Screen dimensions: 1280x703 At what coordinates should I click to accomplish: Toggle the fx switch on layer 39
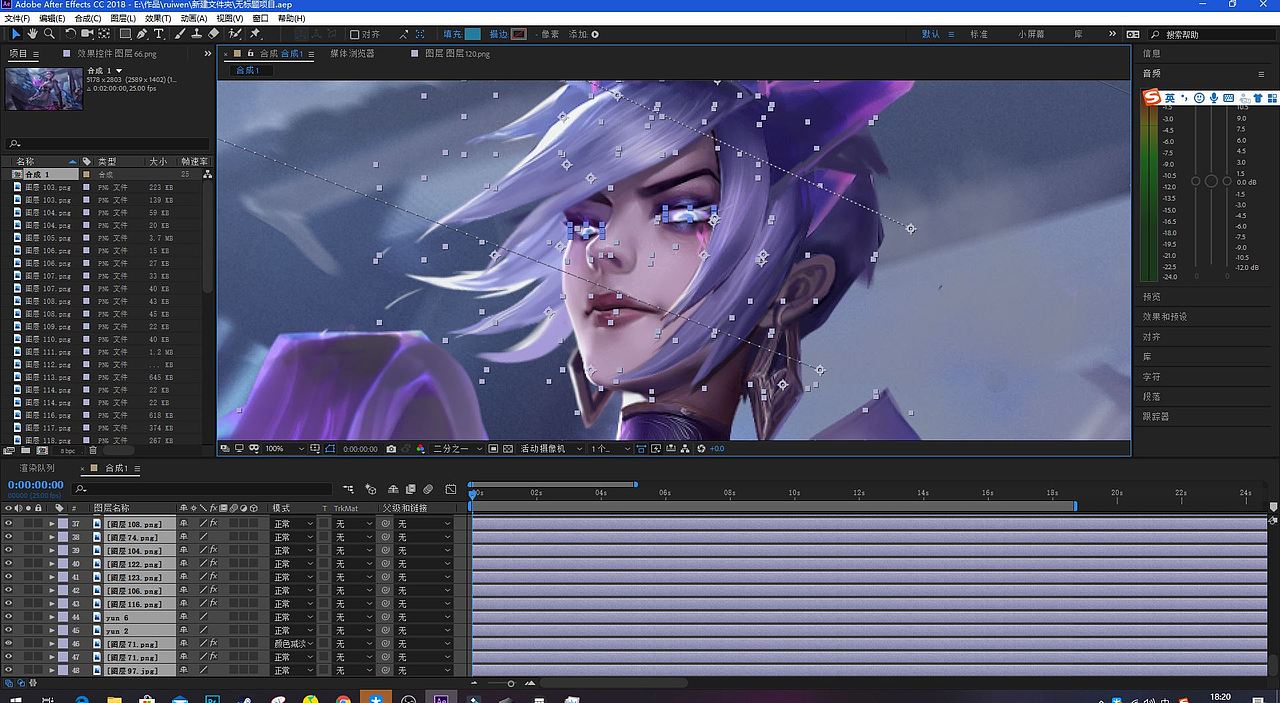213,551
